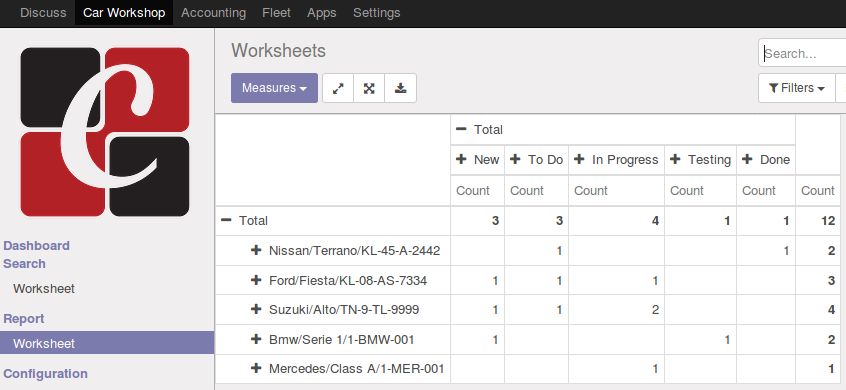Click the expand all icon

(x=369, y=88)
